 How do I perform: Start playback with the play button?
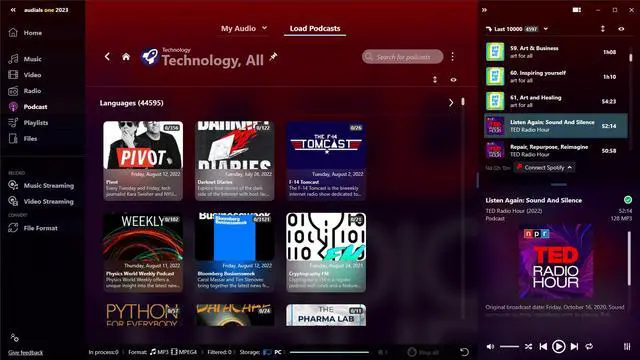coord(558,347)
